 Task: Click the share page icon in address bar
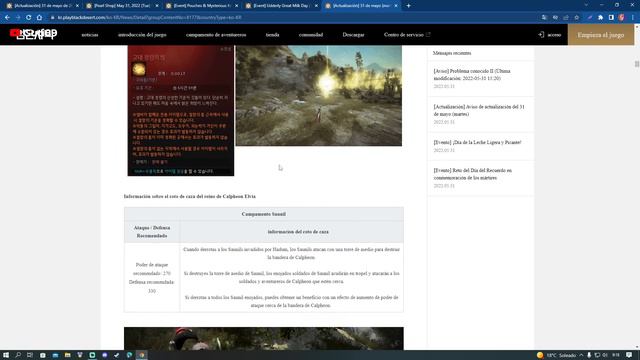pos(566,18)
